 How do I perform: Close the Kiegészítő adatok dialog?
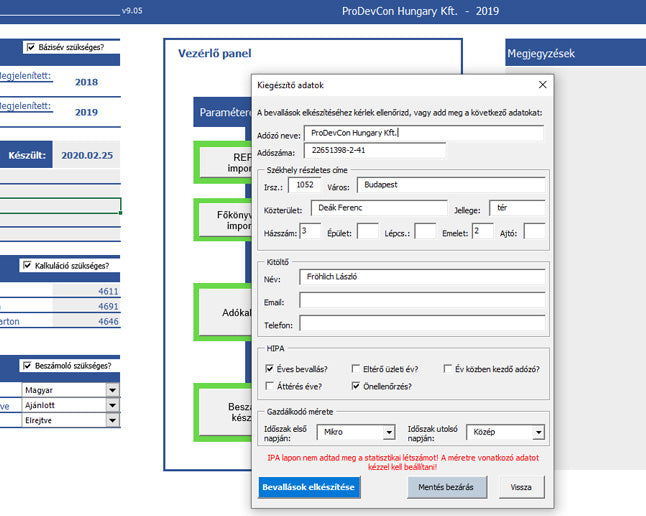pos(543,85)
